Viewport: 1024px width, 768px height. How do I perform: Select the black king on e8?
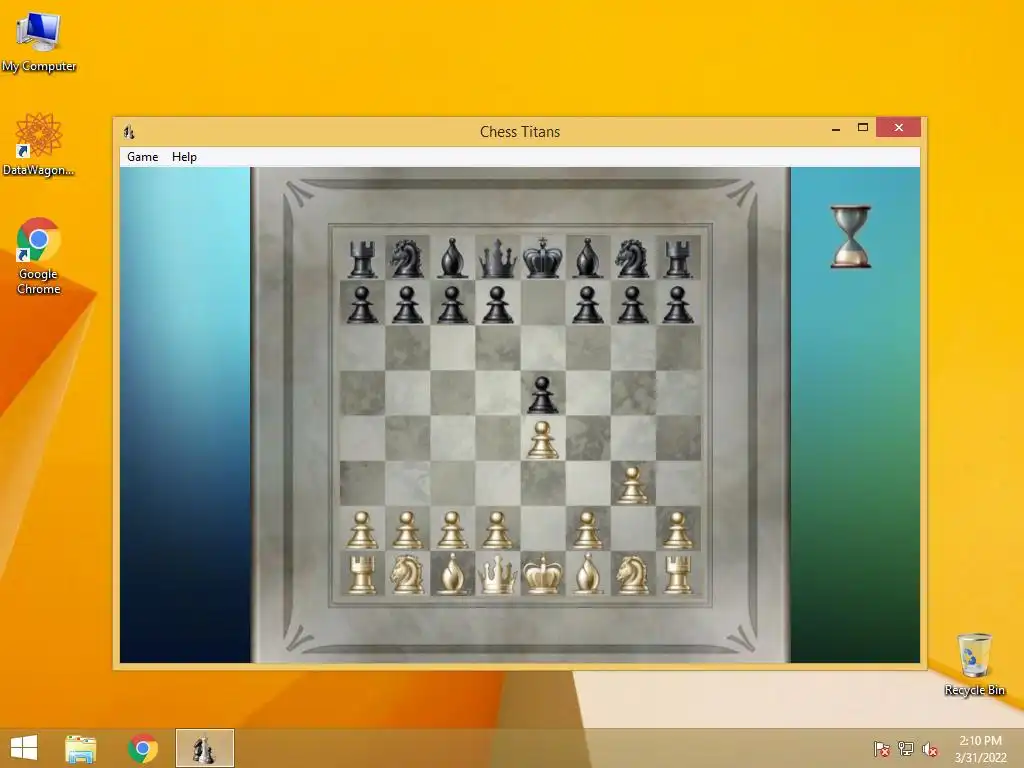pos(543,258)
